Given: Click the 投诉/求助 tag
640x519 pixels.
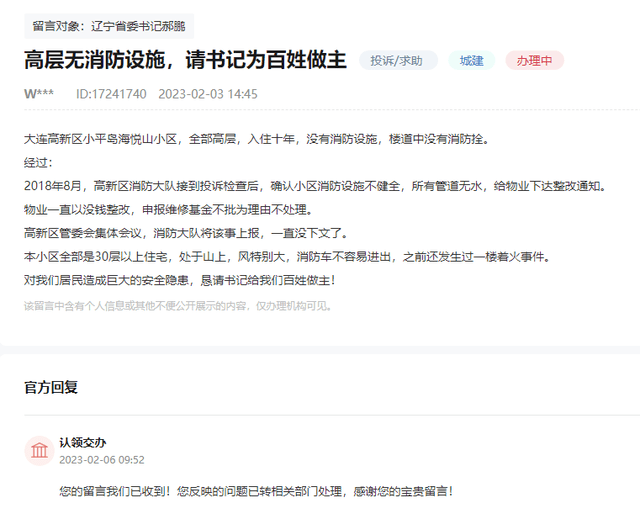Looking at the screenshot, I should click(398, 61).
